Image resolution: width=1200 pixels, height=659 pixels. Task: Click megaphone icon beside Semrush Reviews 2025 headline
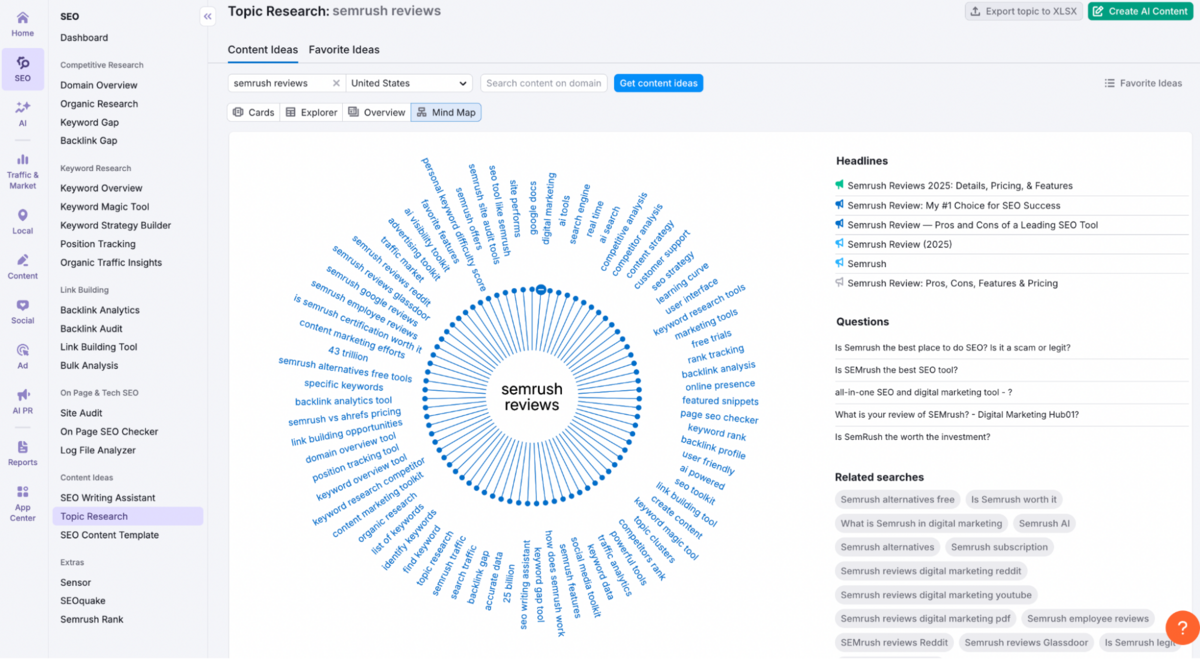coord(840,185)
